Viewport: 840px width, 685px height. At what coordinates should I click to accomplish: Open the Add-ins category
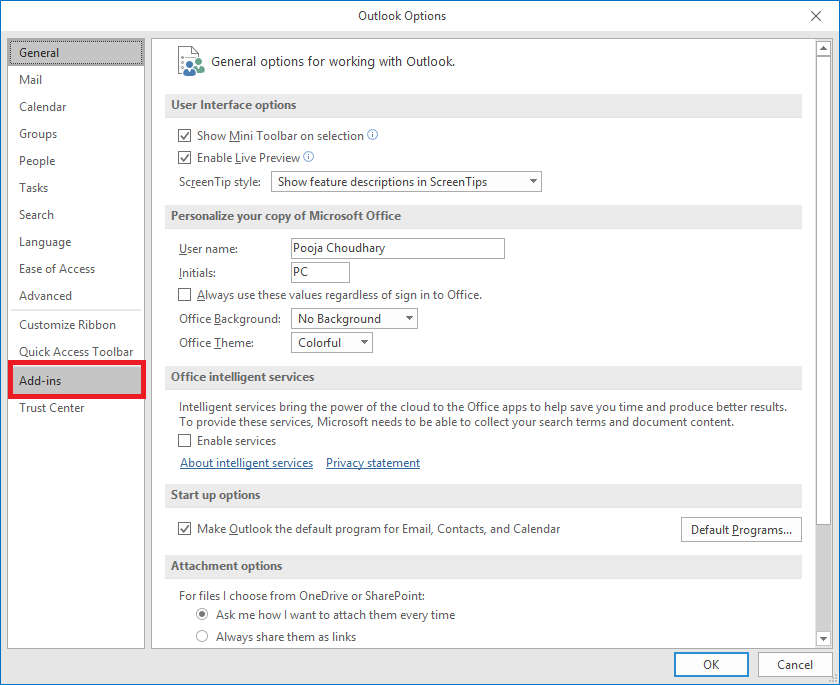coord(77,381)
